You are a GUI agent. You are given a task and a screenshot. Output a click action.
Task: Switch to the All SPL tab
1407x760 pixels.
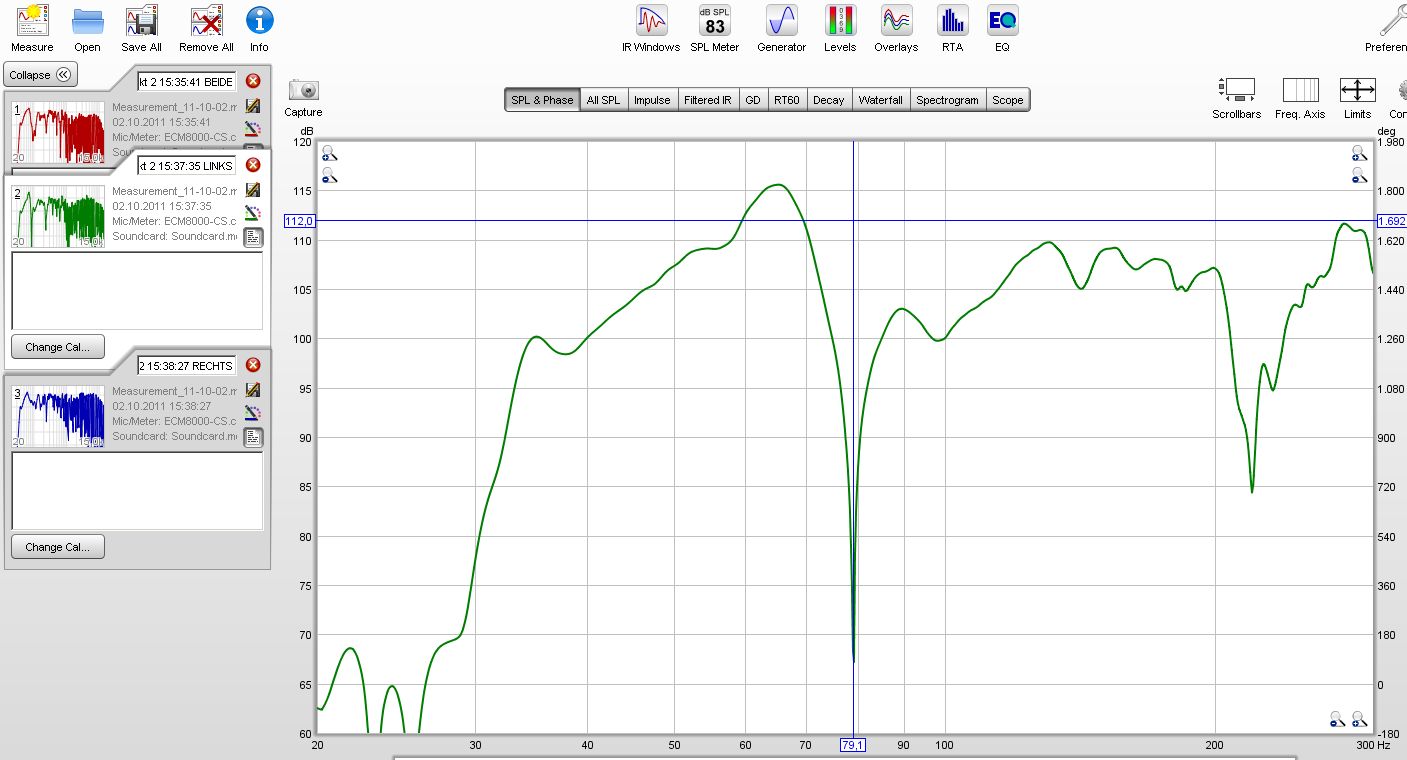click(x=603, y=100)
